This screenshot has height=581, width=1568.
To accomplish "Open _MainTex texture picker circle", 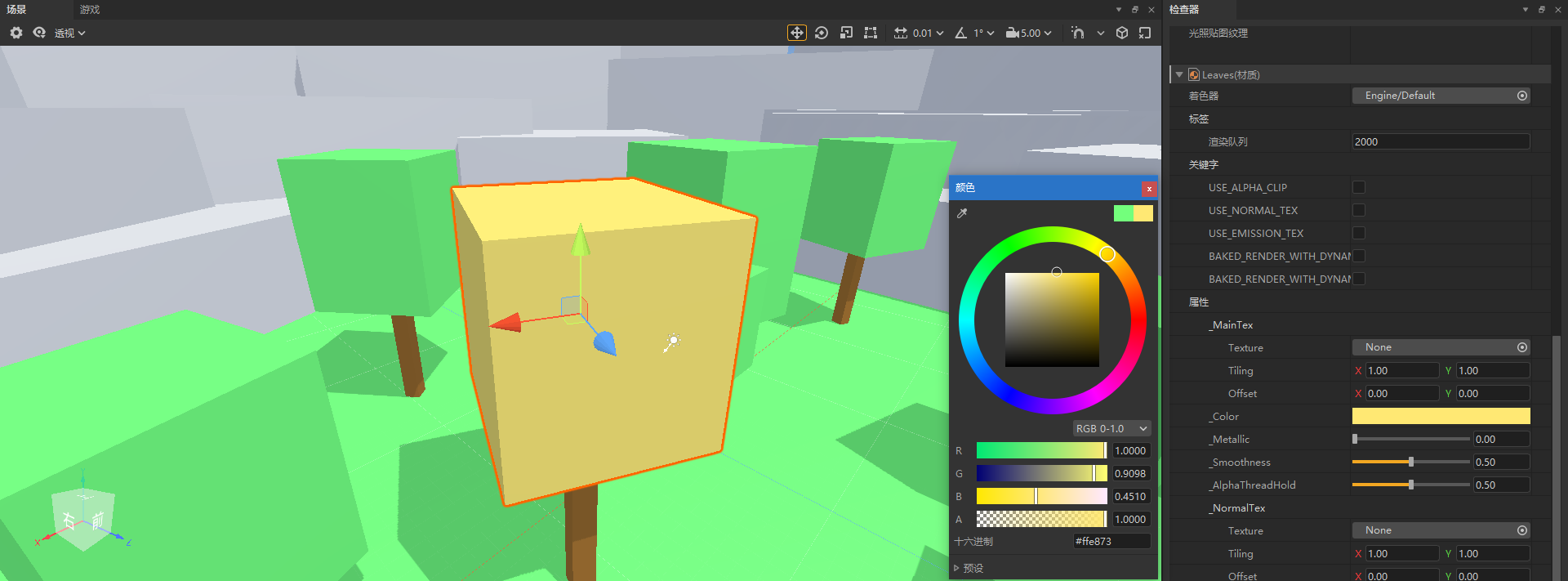I will pyautogui.click(x=1522, y=347).
